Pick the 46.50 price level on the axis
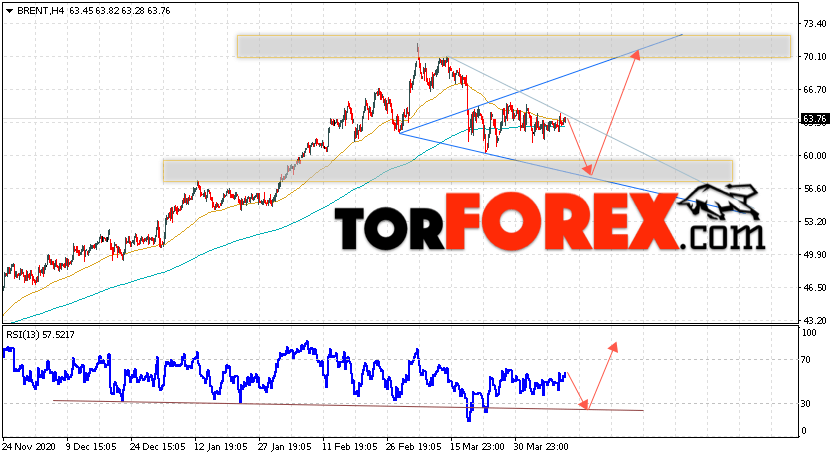Screen dimensions: 838x458 coord(815,288)
